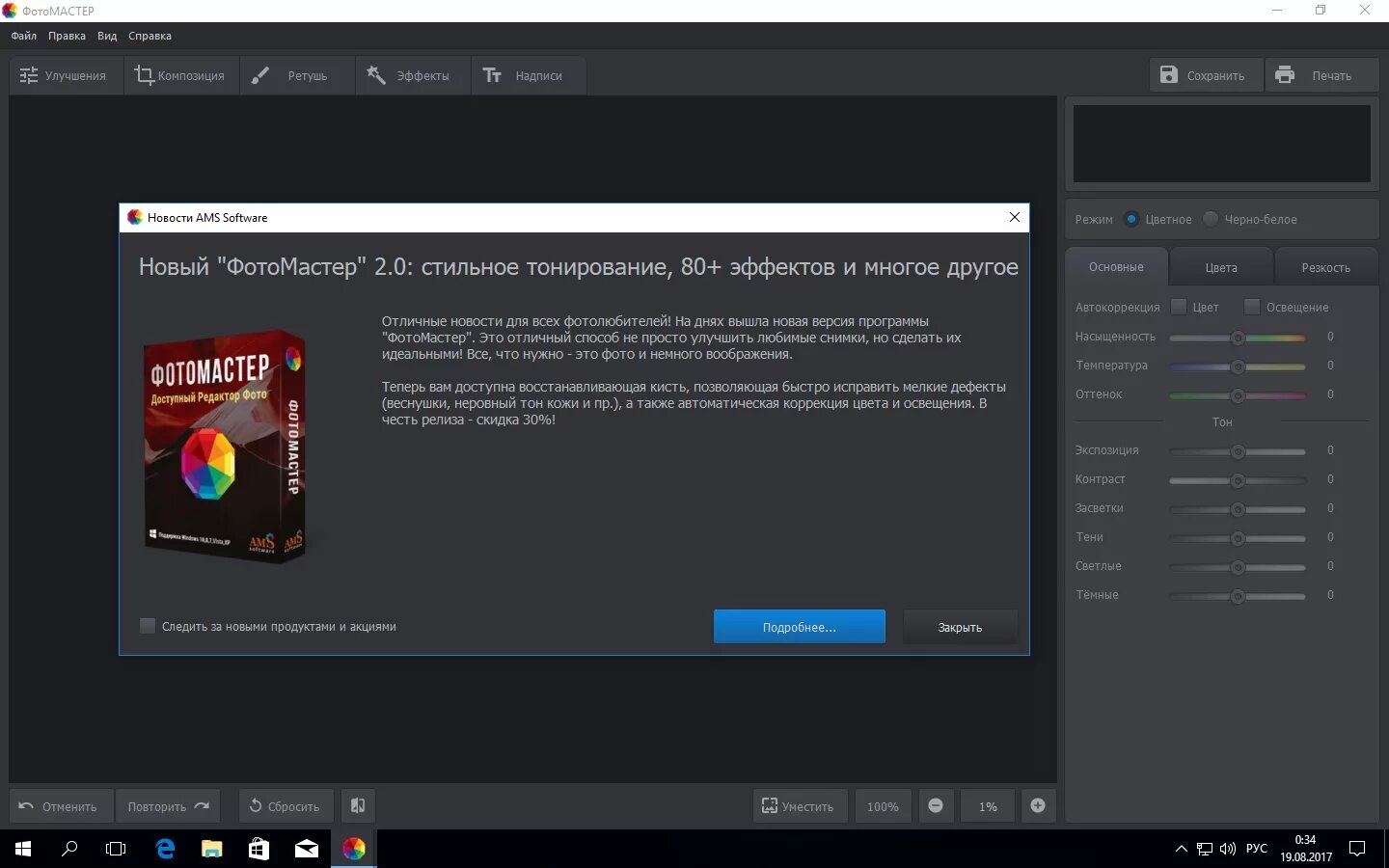Adjust the Тени slider
The height and width of the screenshot is (868, 1389).
[1238, 538]
